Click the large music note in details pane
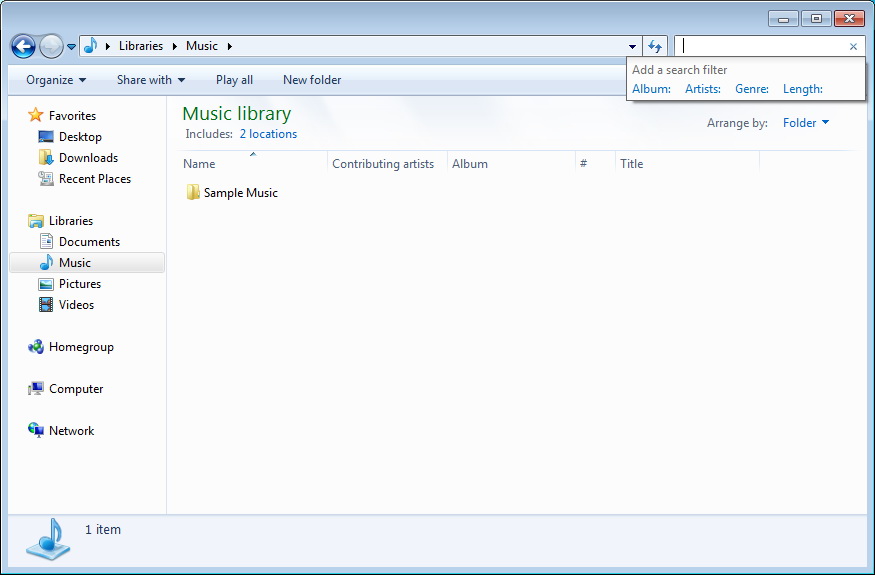The width and height of the screenshot is (875, 575). tap(49, 539)
